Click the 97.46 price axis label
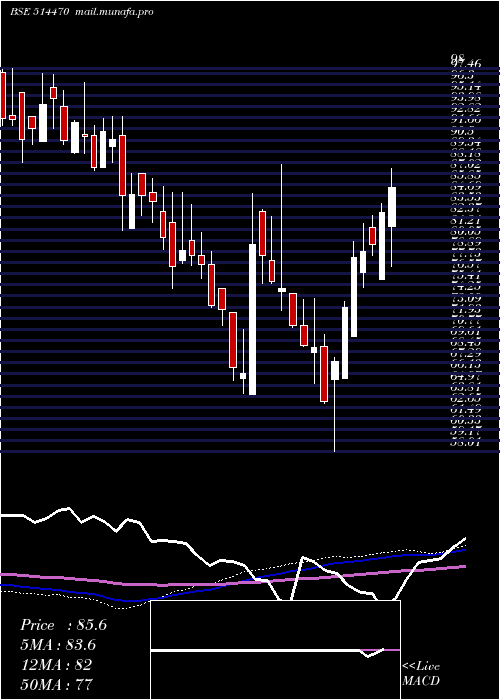The image size is (500, 700). 466,65
